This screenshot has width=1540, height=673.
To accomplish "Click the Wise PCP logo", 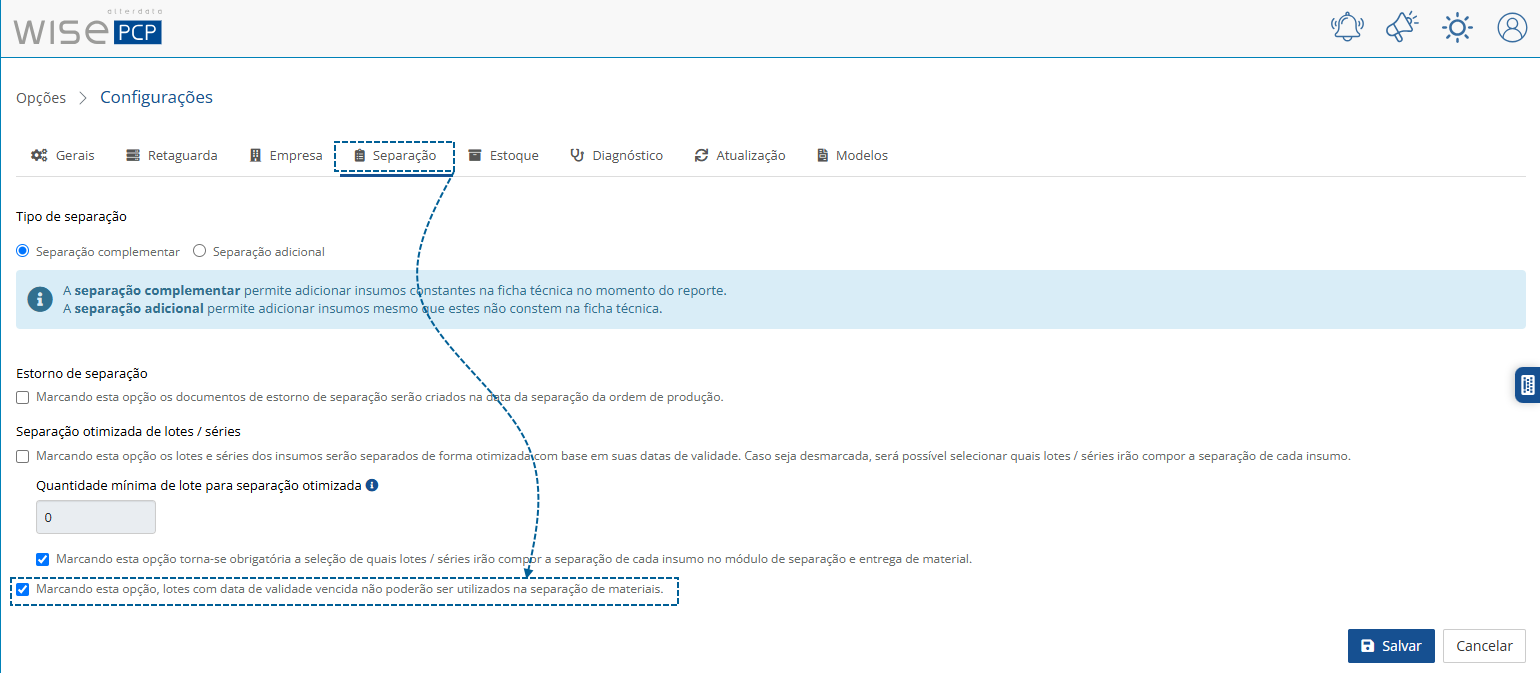I will (87, 28).
